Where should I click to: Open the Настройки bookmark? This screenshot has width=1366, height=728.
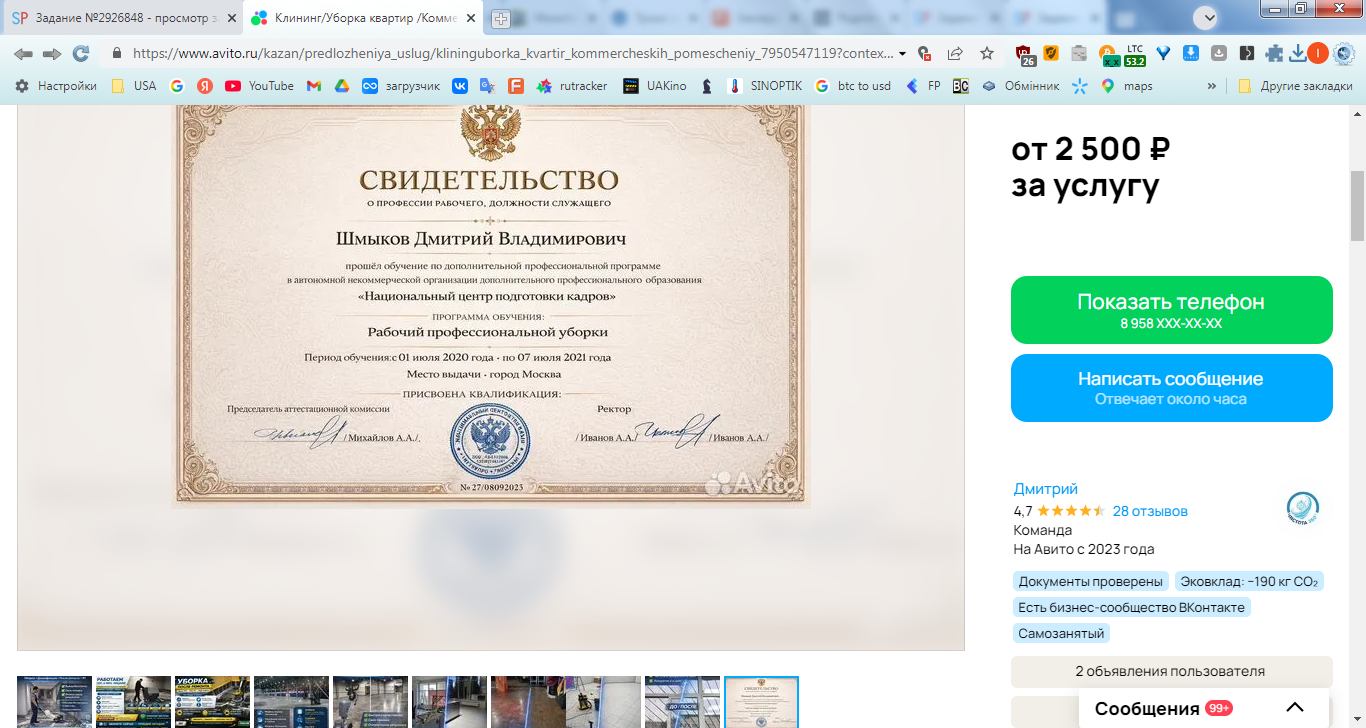(x=56, y=86)
